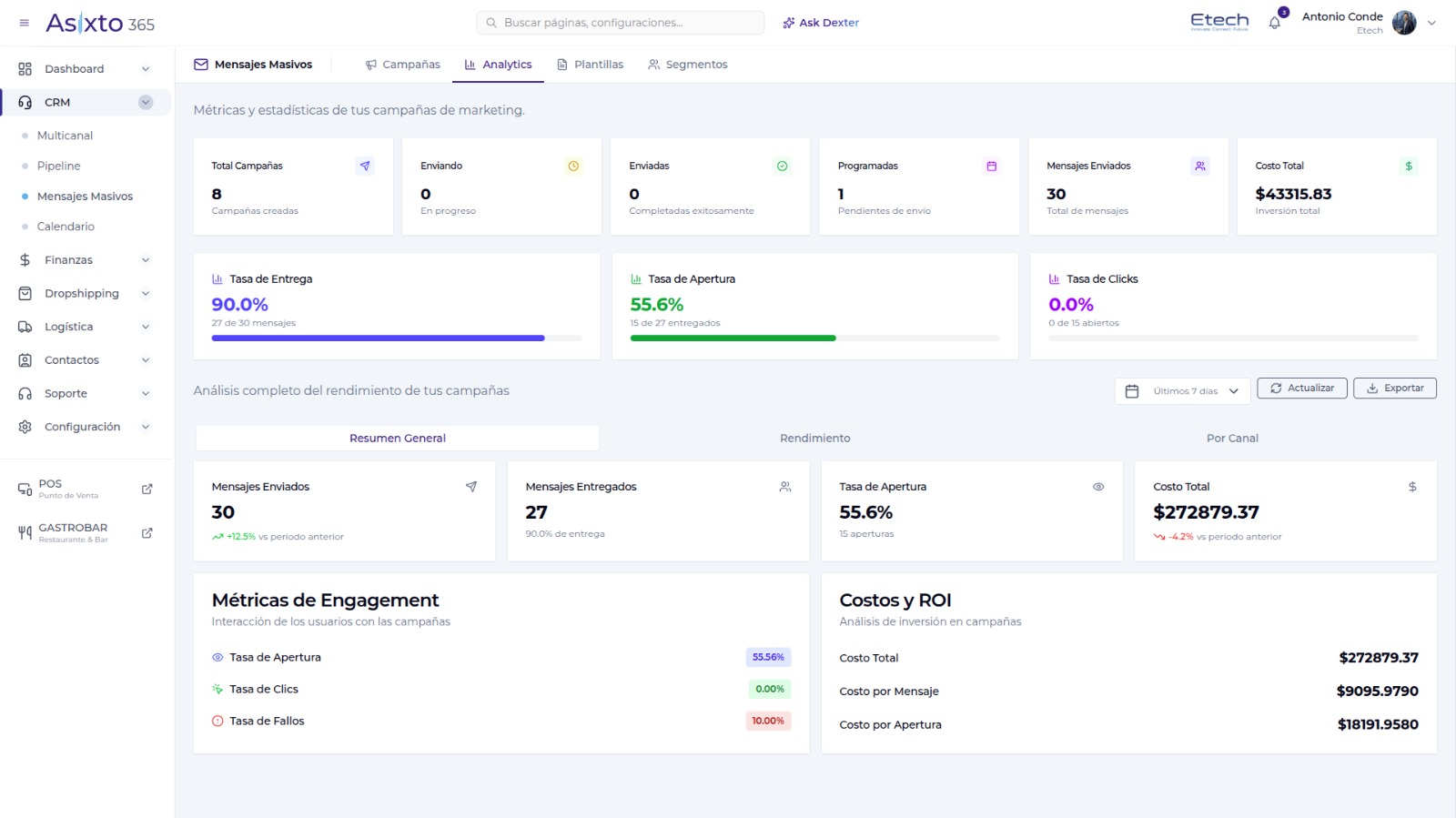Focus the Buscar páginas search field
The image size is (1456, 818).
point(621,23)
